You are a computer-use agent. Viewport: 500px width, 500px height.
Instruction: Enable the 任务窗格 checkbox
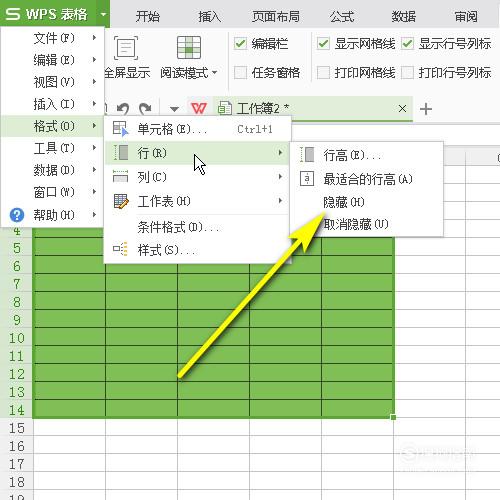240,72
